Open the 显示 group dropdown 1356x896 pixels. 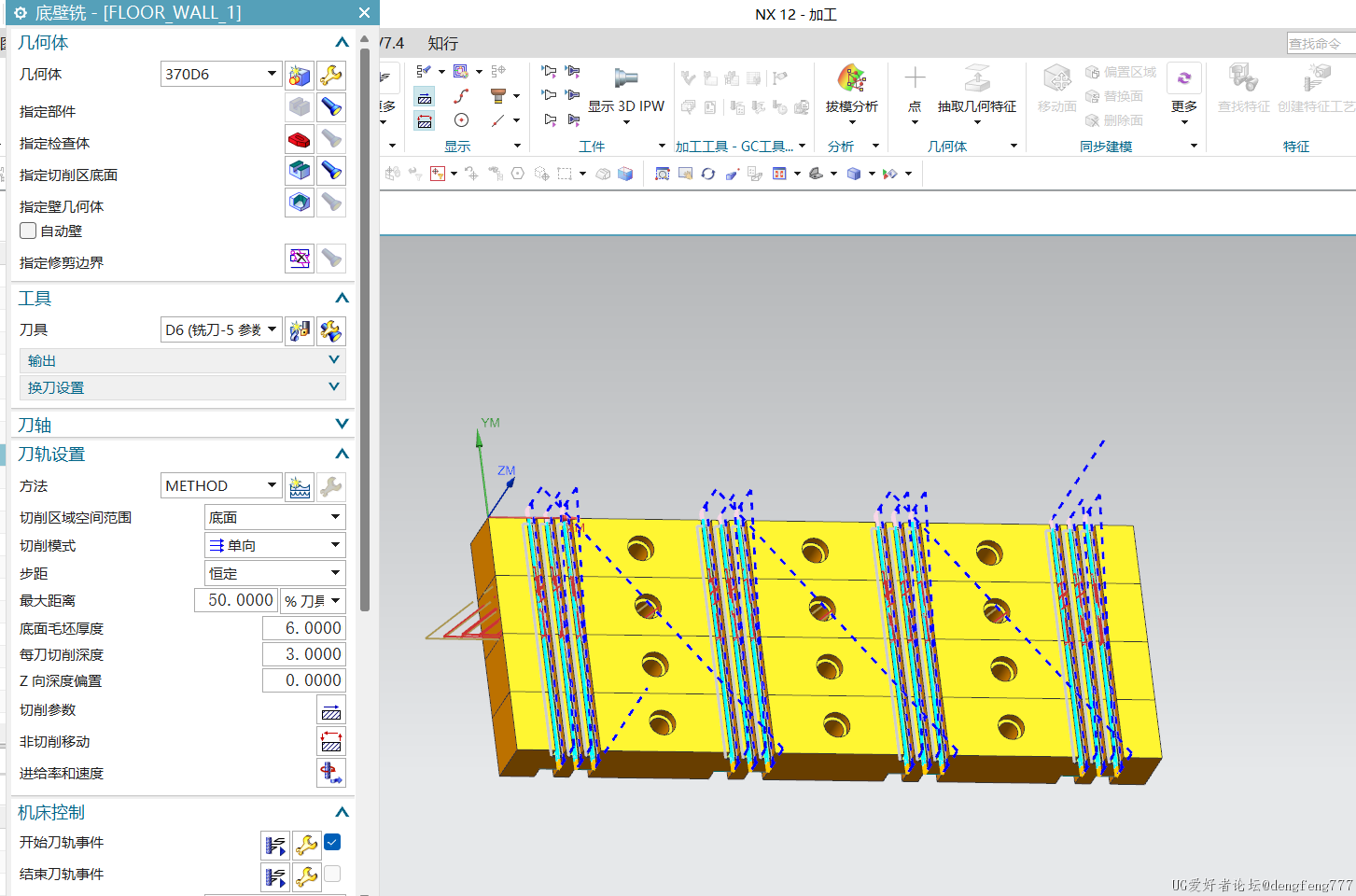tap(517, 146)
